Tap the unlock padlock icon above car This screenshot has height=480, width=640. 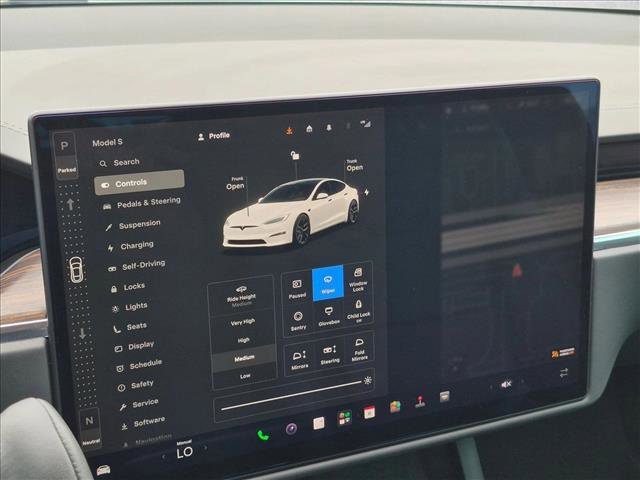tap(295, 155)
